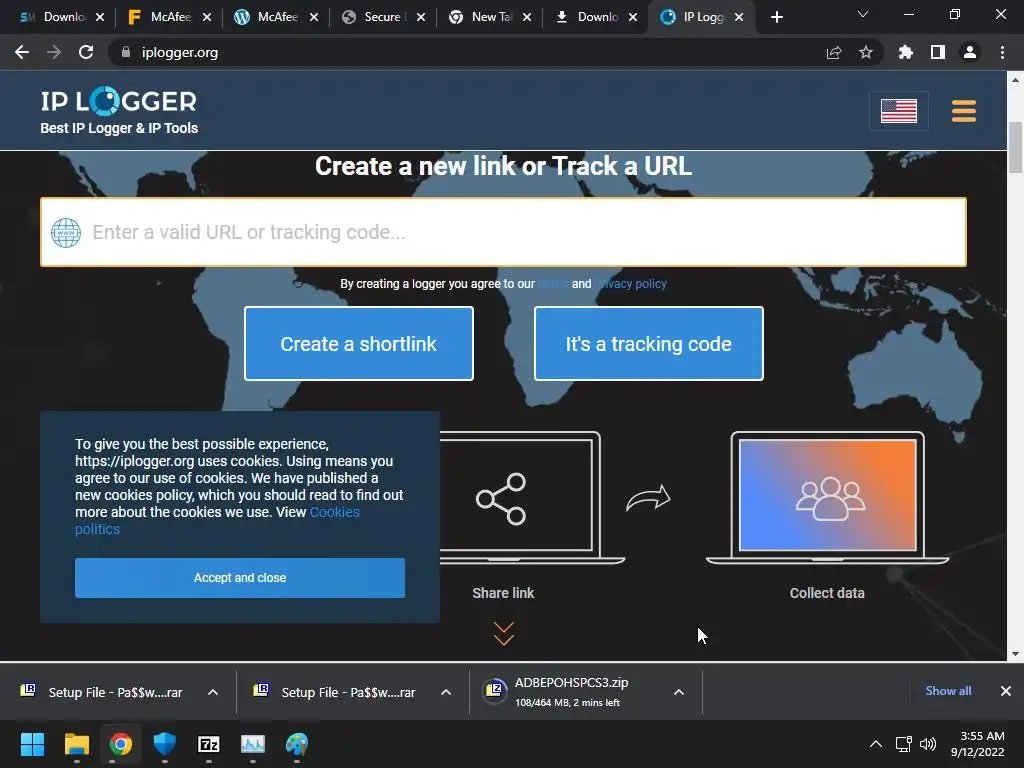Screen dimensions: 1024x768
Task: Bookmark page with the star icon
Action: pos(866,52)
